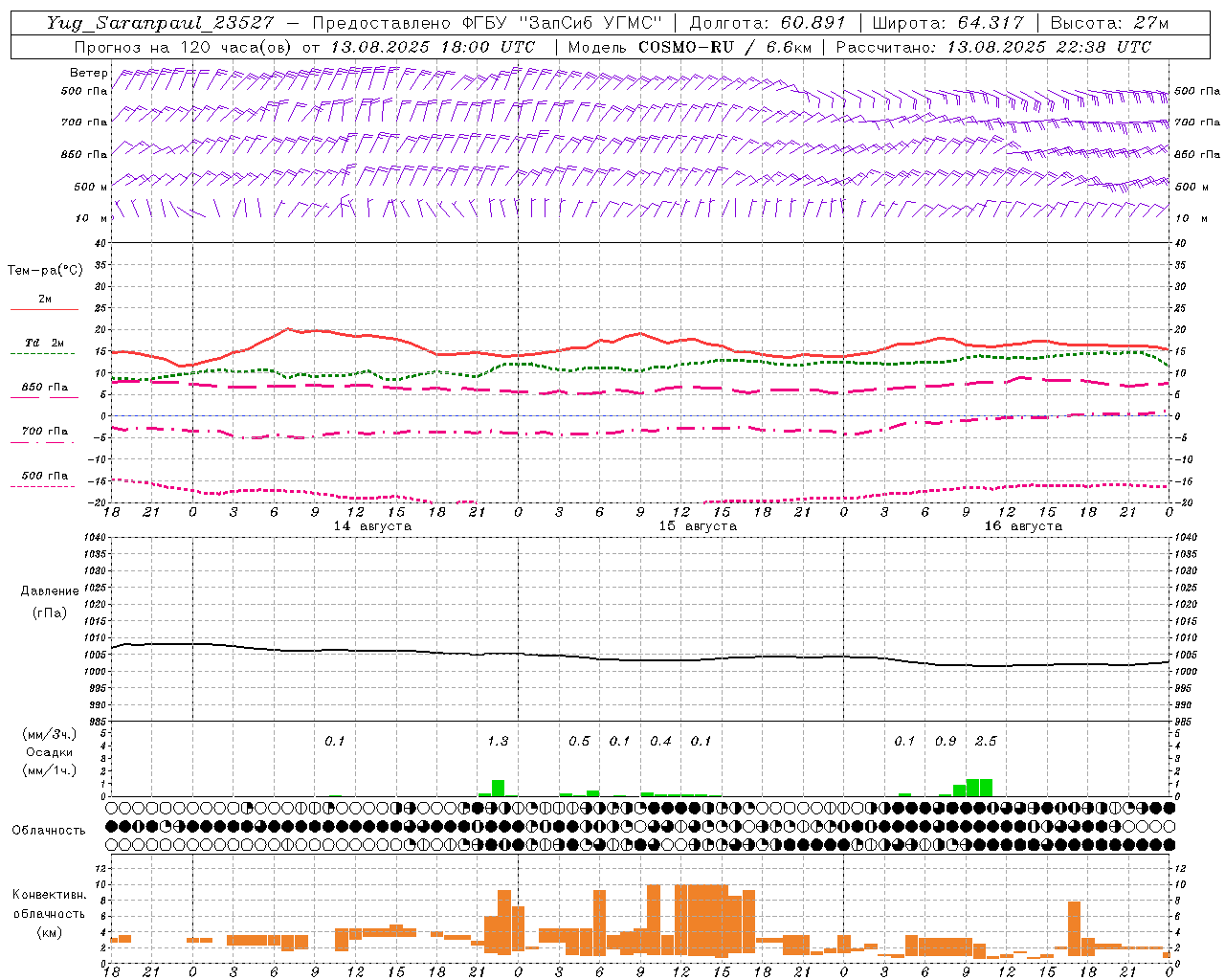The height and width of the screenshot is (980, 1225).
Task: Click the (мм/1ч.) precipitation unit label
Action: (49, 770)
